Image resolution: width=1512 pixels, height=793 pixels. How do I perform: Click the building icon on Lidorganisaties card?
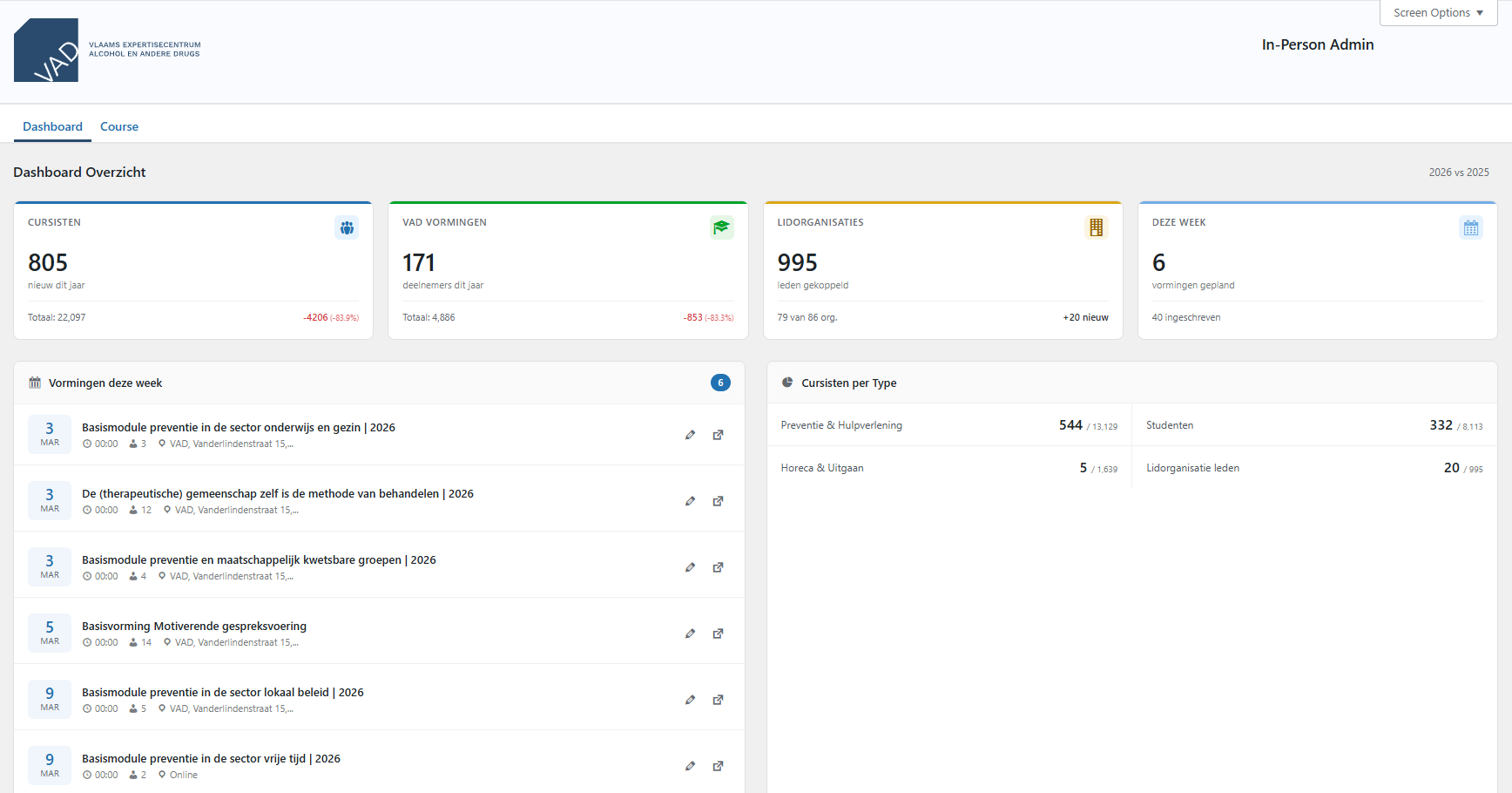tap(1096, 227)
